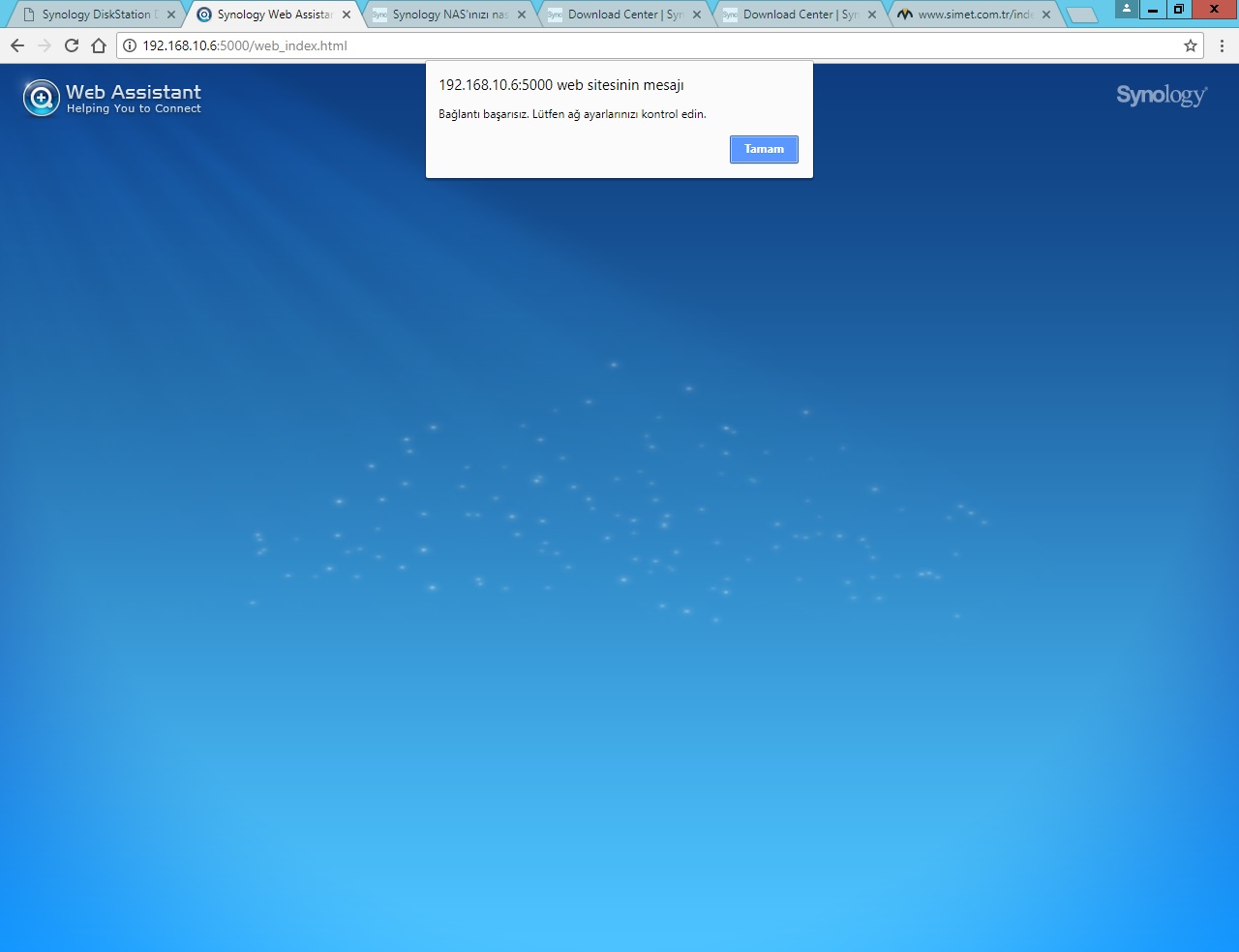Go to the browser home page icon
This screenshot has width=1239, height=952.
(99, 45)
